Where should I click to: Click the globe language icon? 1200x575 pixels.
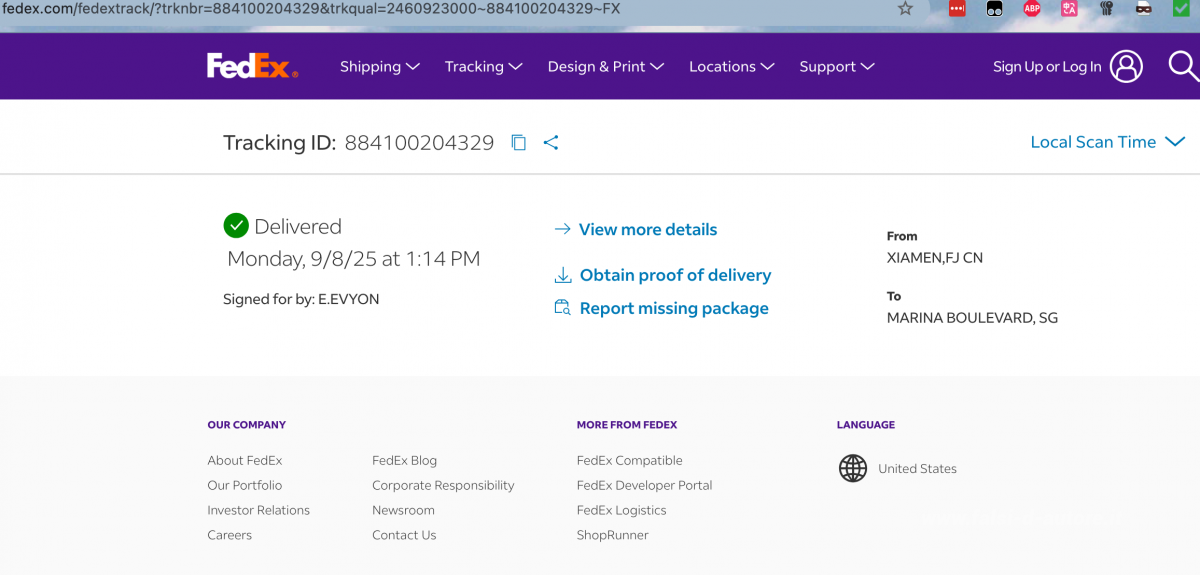tap(853, 468)
